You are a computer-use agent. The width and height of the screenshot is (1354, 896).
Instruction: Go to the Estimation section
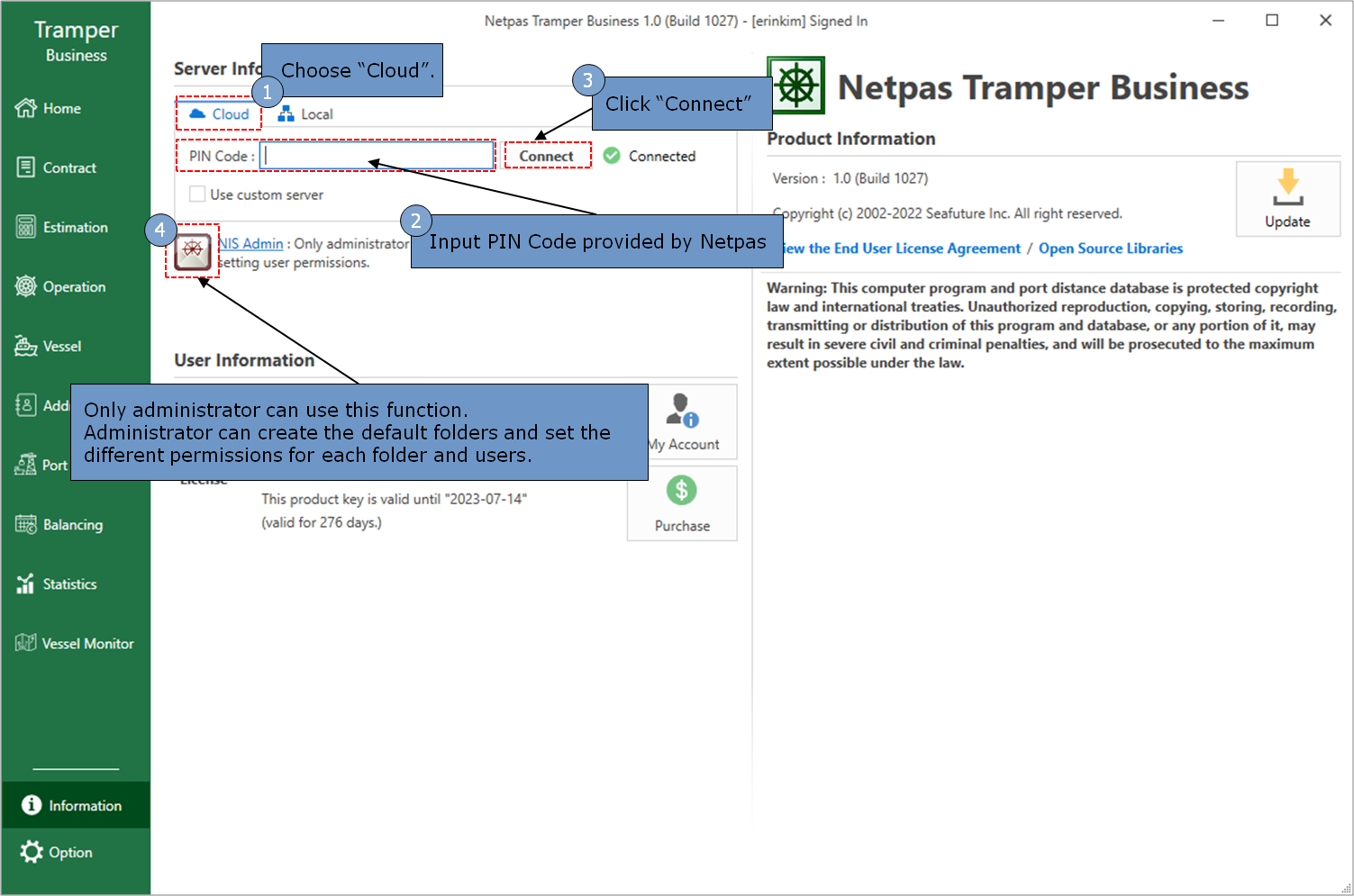click(61, 227)
